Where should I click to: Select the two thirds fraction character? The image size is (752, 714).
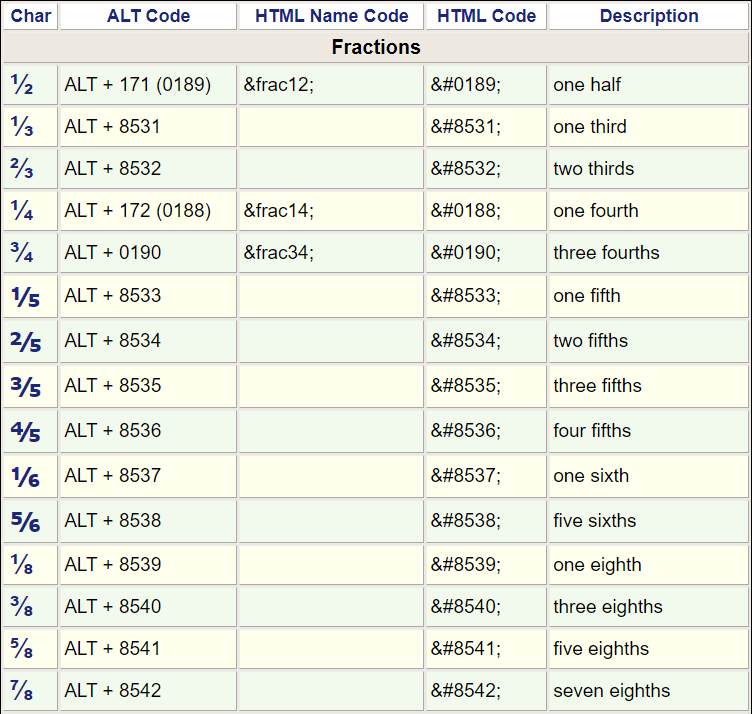(22, 169)
